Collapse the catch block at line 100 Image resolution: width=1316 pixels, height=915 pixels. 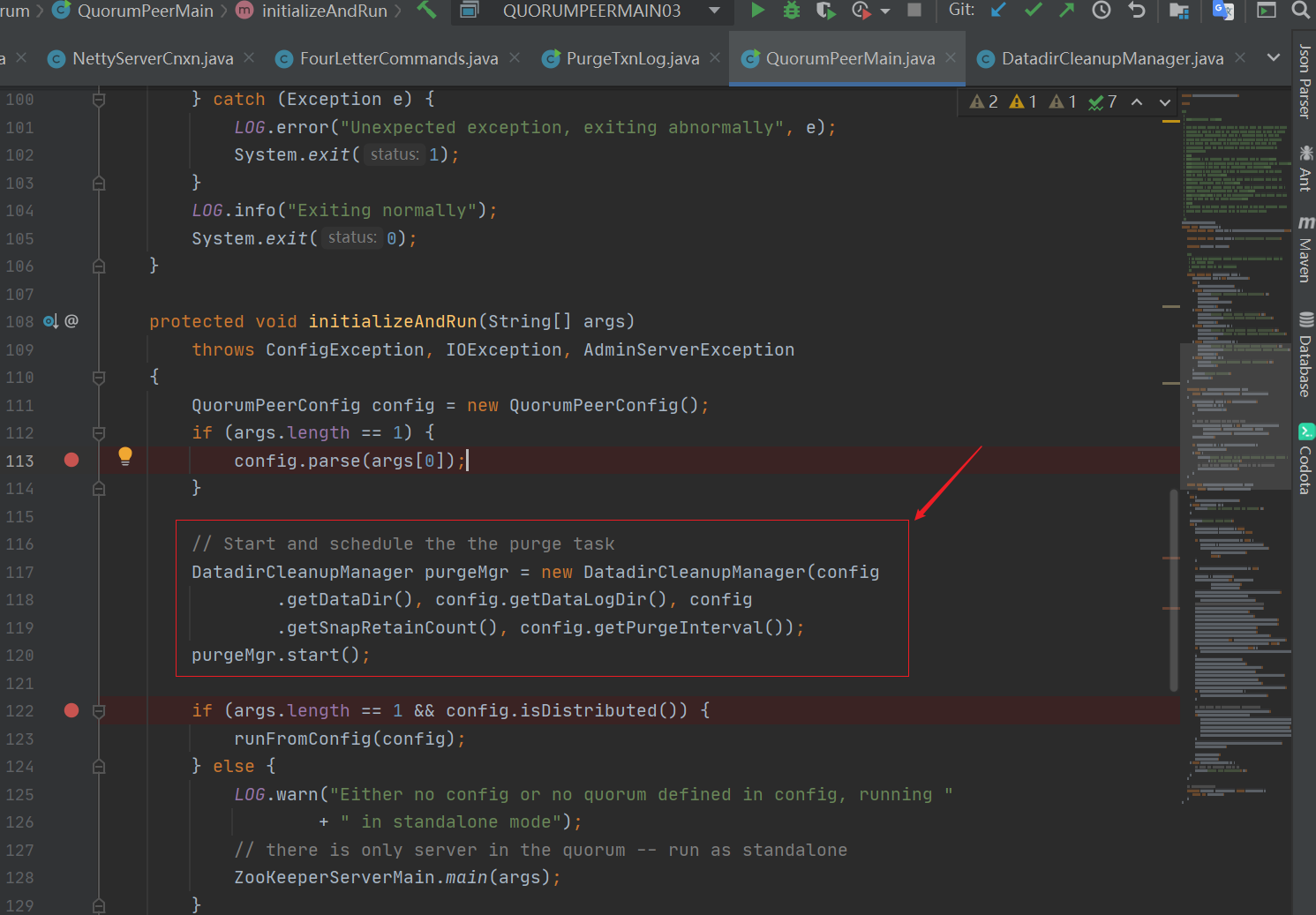point(99,100)
